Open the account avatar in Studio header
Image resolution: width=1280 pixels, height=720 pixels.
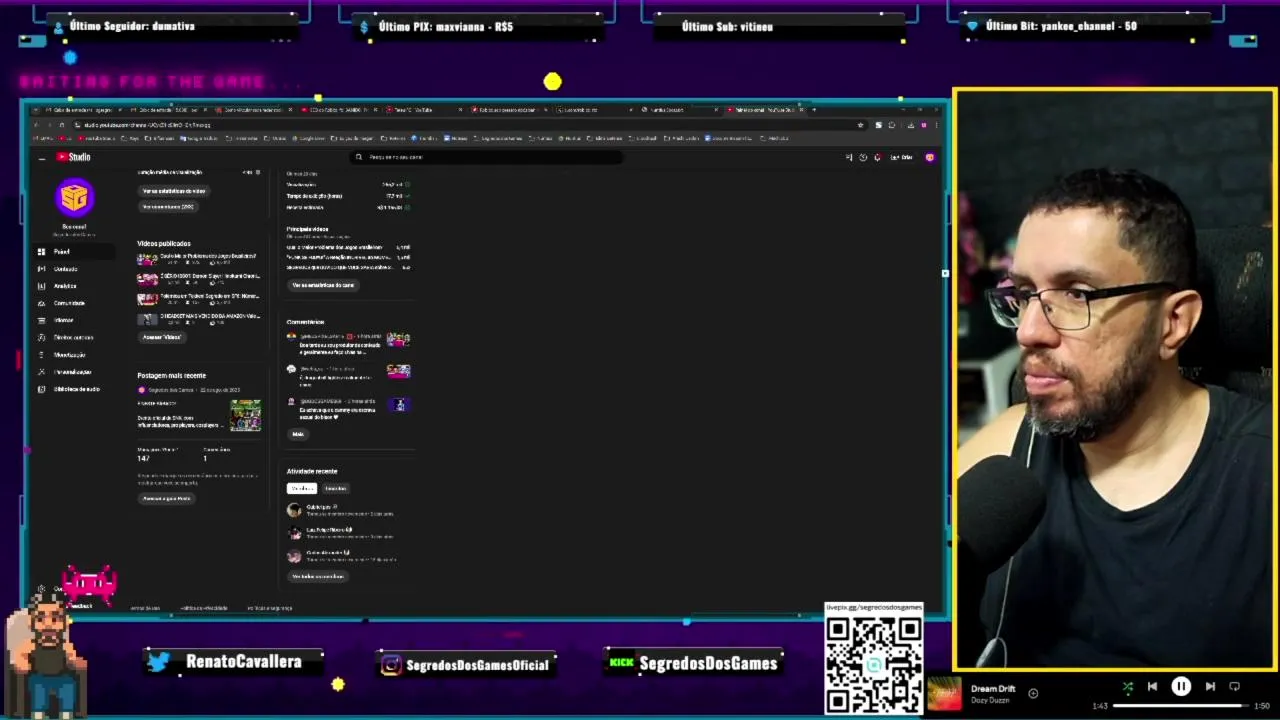click(930, 157)
